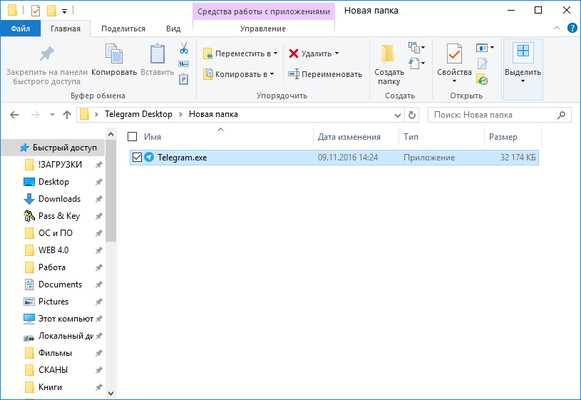The height and width of the screenshot is (400, 581).
Task: Refresh the current folder view
Action: (412, 115)
